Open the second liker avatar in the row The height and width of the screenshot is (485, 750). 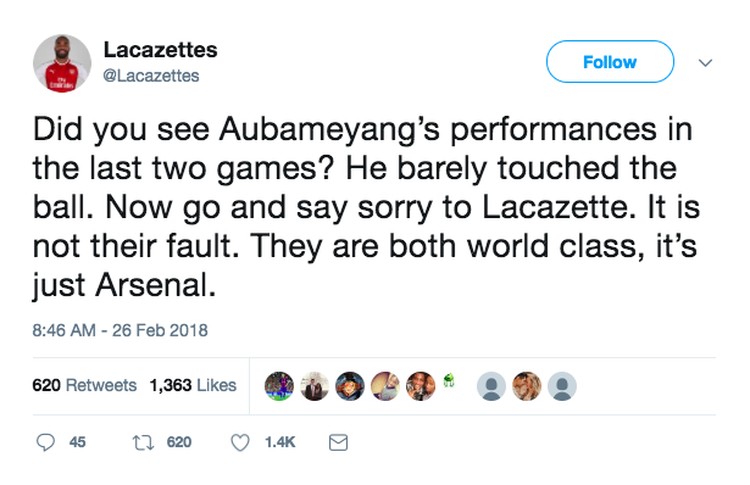tap(314, 386)
